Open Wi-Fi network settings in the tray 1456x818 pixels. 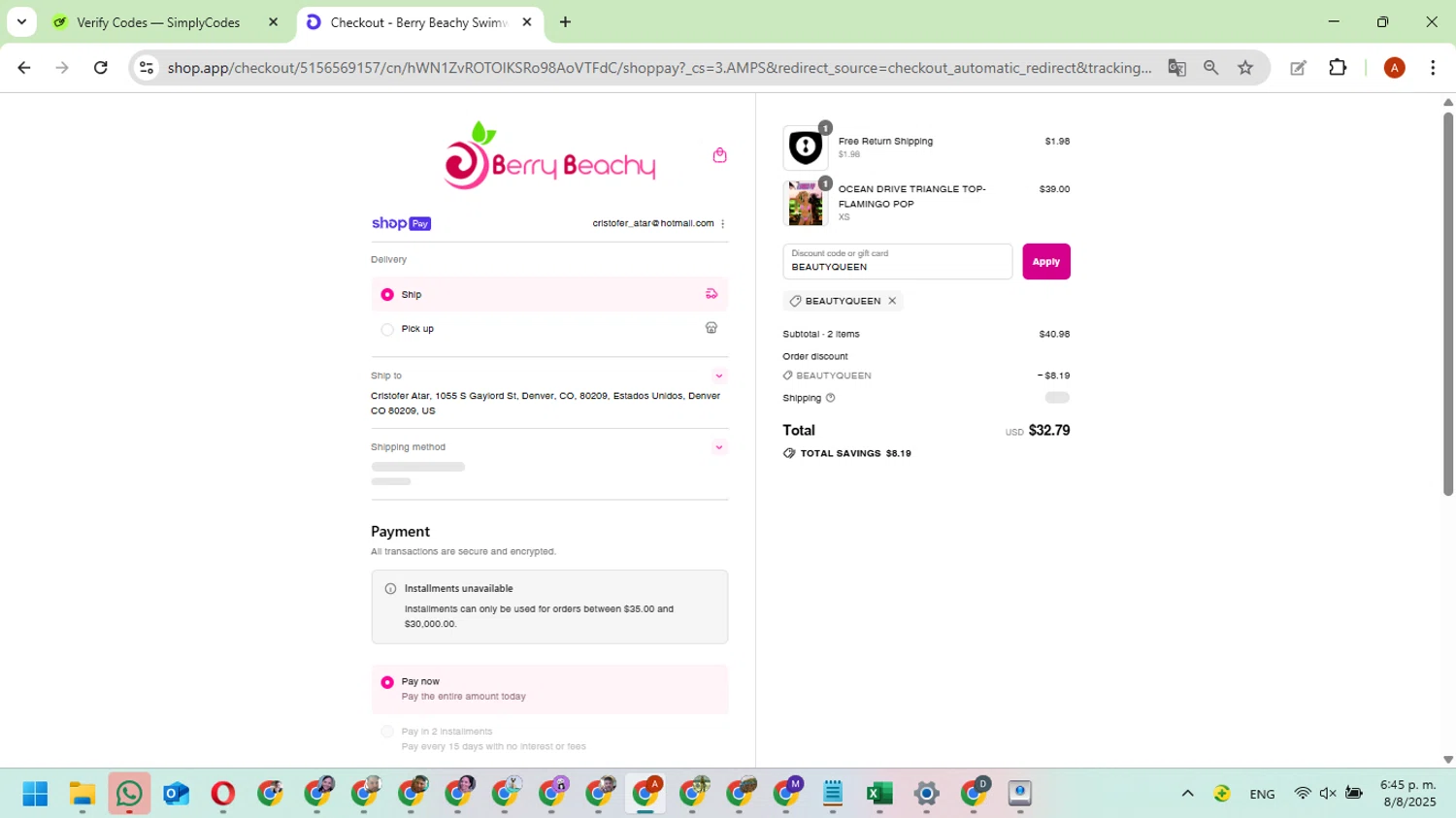point(1303,794)
